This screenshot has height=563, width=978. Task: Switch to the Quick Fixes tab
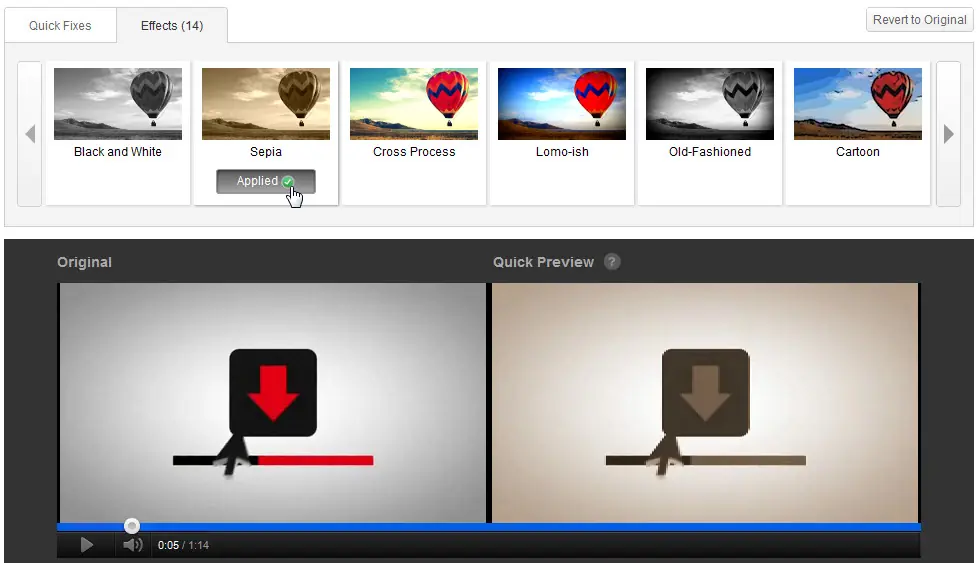pyautogui.click(x=60, y=26)
